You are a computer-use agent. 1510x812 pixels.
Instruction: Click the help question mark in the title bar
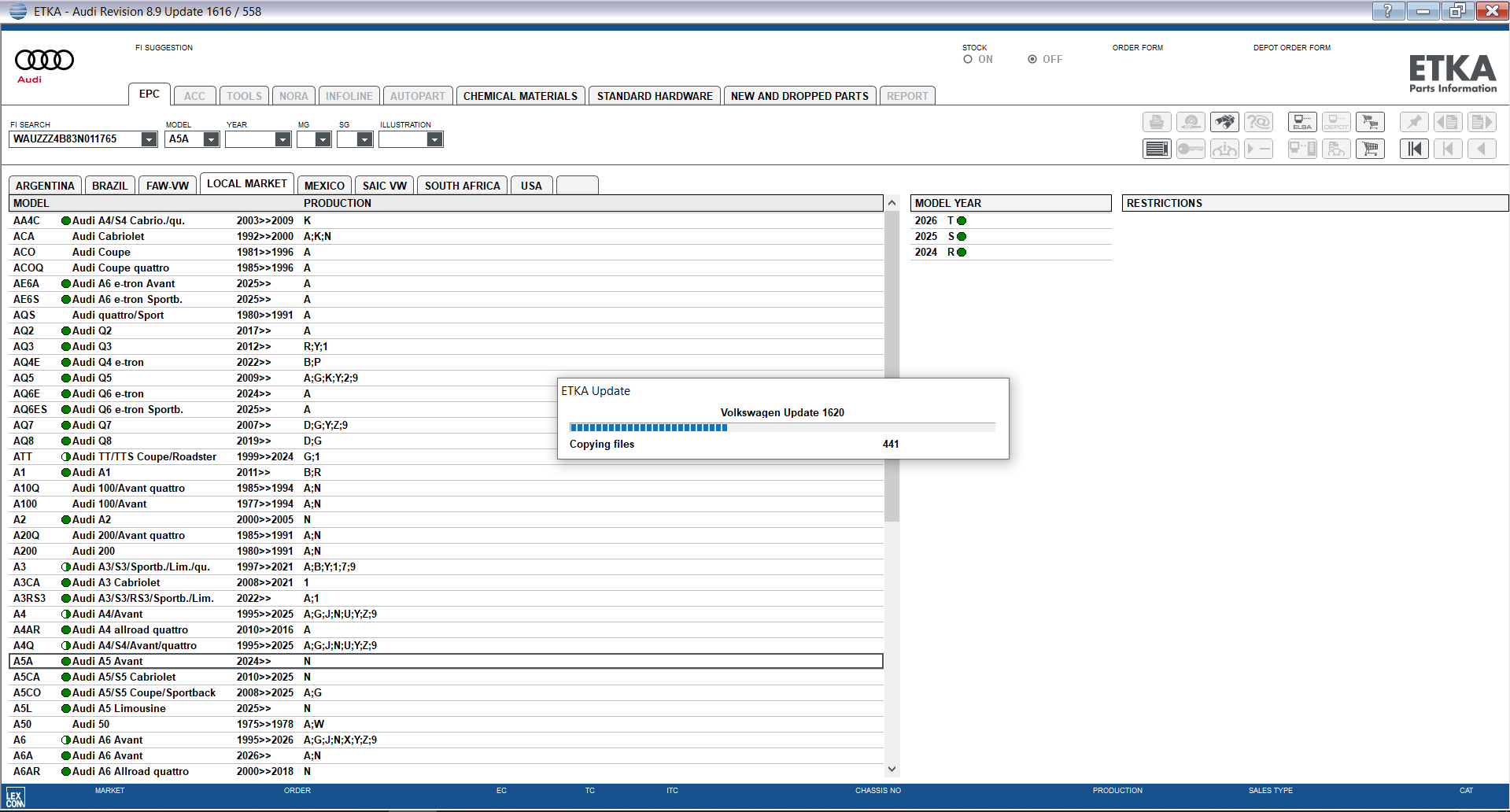click(1387, 11)
